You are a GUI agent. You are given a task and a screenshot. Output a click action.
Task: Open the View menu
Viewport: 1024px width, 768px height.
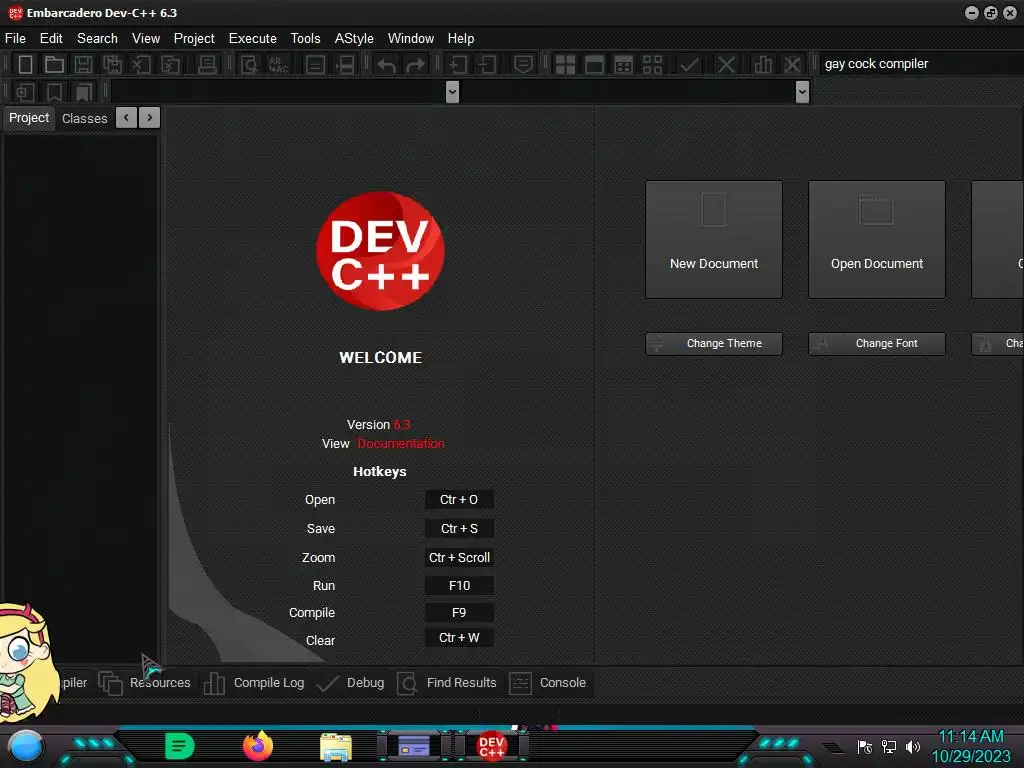pos(146,39)
